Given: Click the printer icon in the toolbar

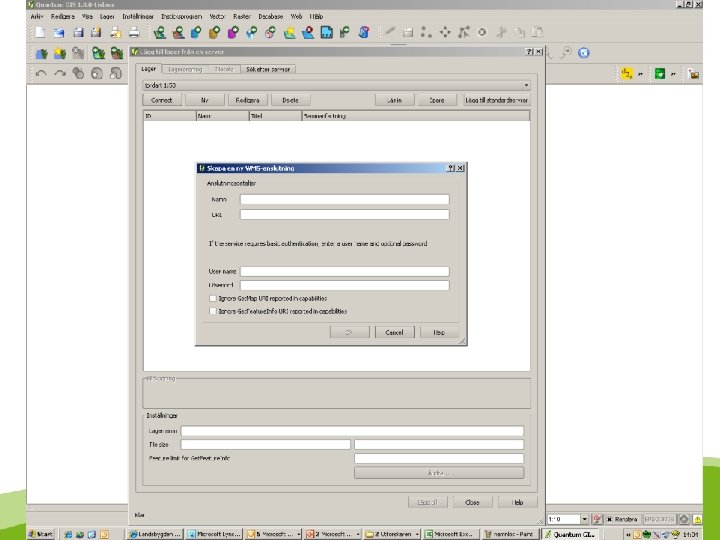Looking at the screenshot, I should tap(134, 32).
